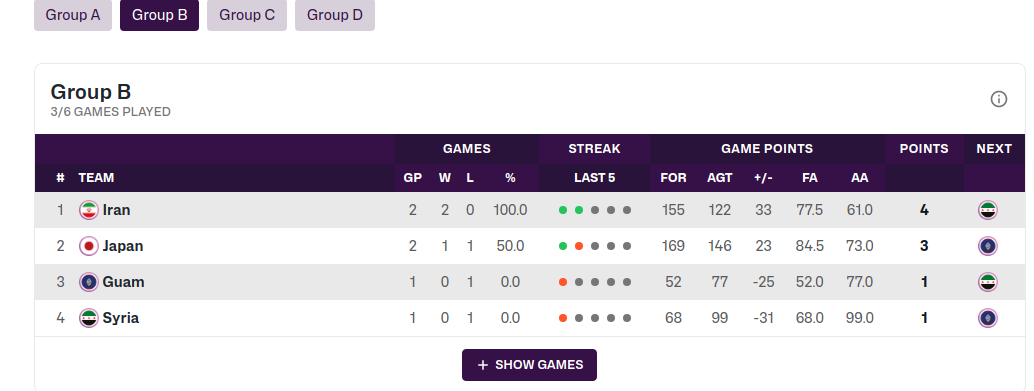
Task: Open Iran's next opponent flag icon
Action: point(987,210)
